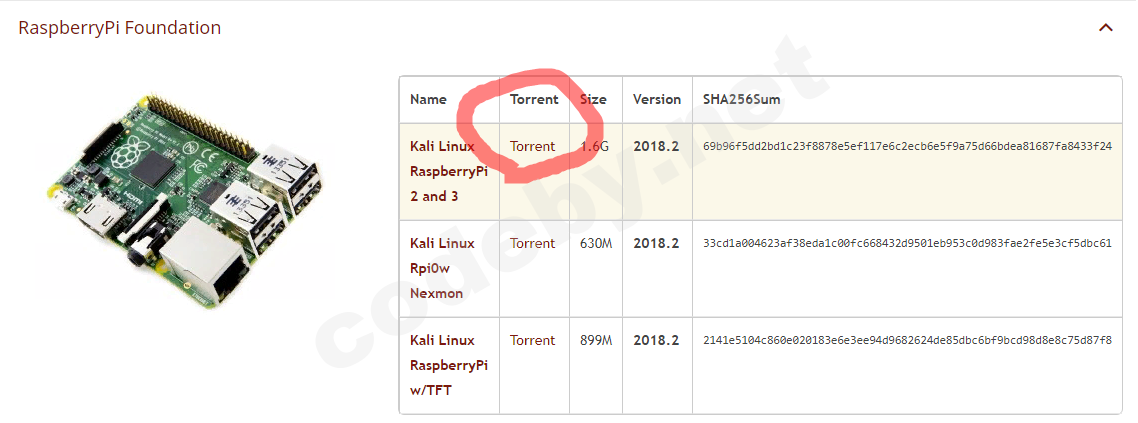Open Kali Linux Rpi0w Nexmon link
1138x423 pixels.
pos(442,268)
